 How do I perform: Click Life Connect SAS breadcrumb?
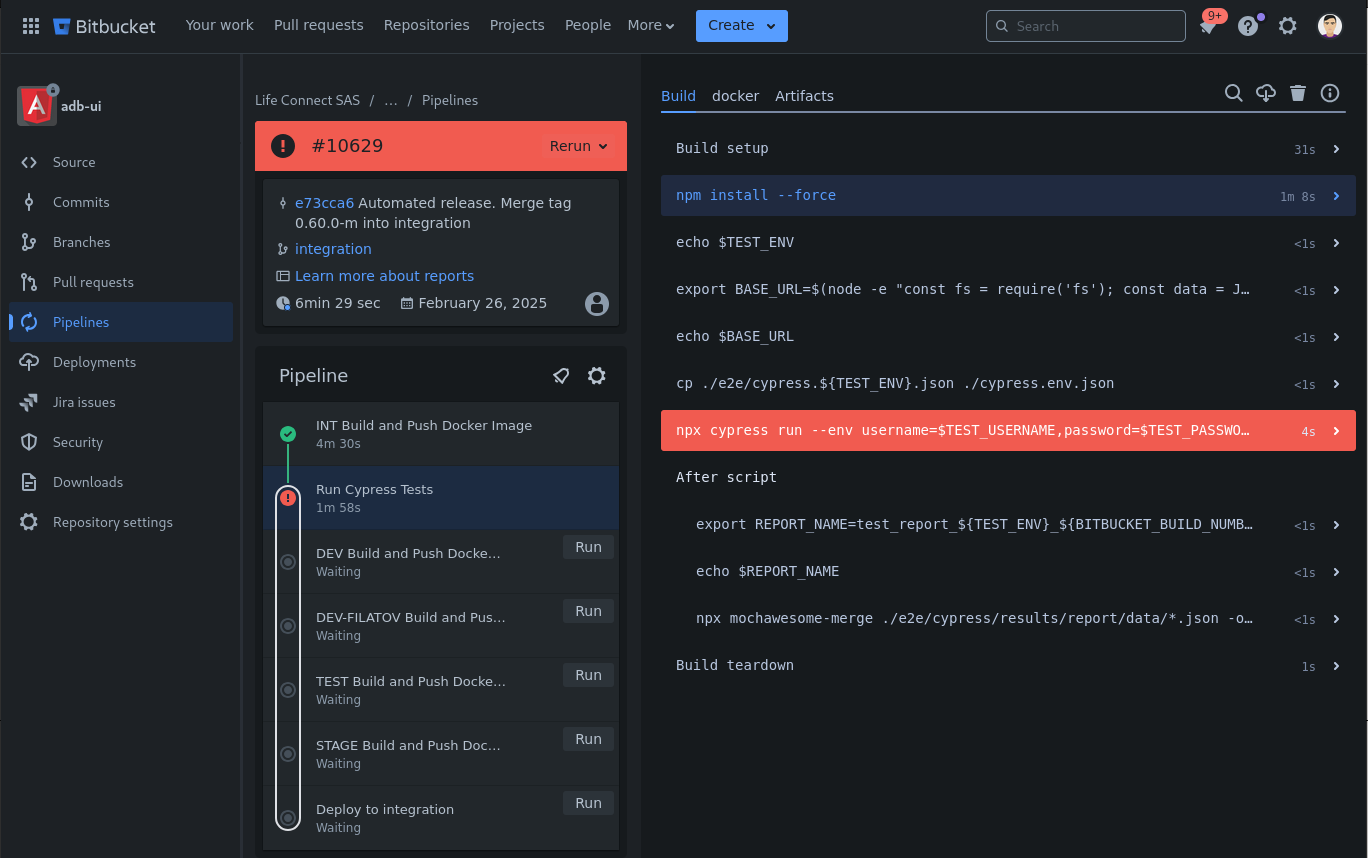pos(307,100)
